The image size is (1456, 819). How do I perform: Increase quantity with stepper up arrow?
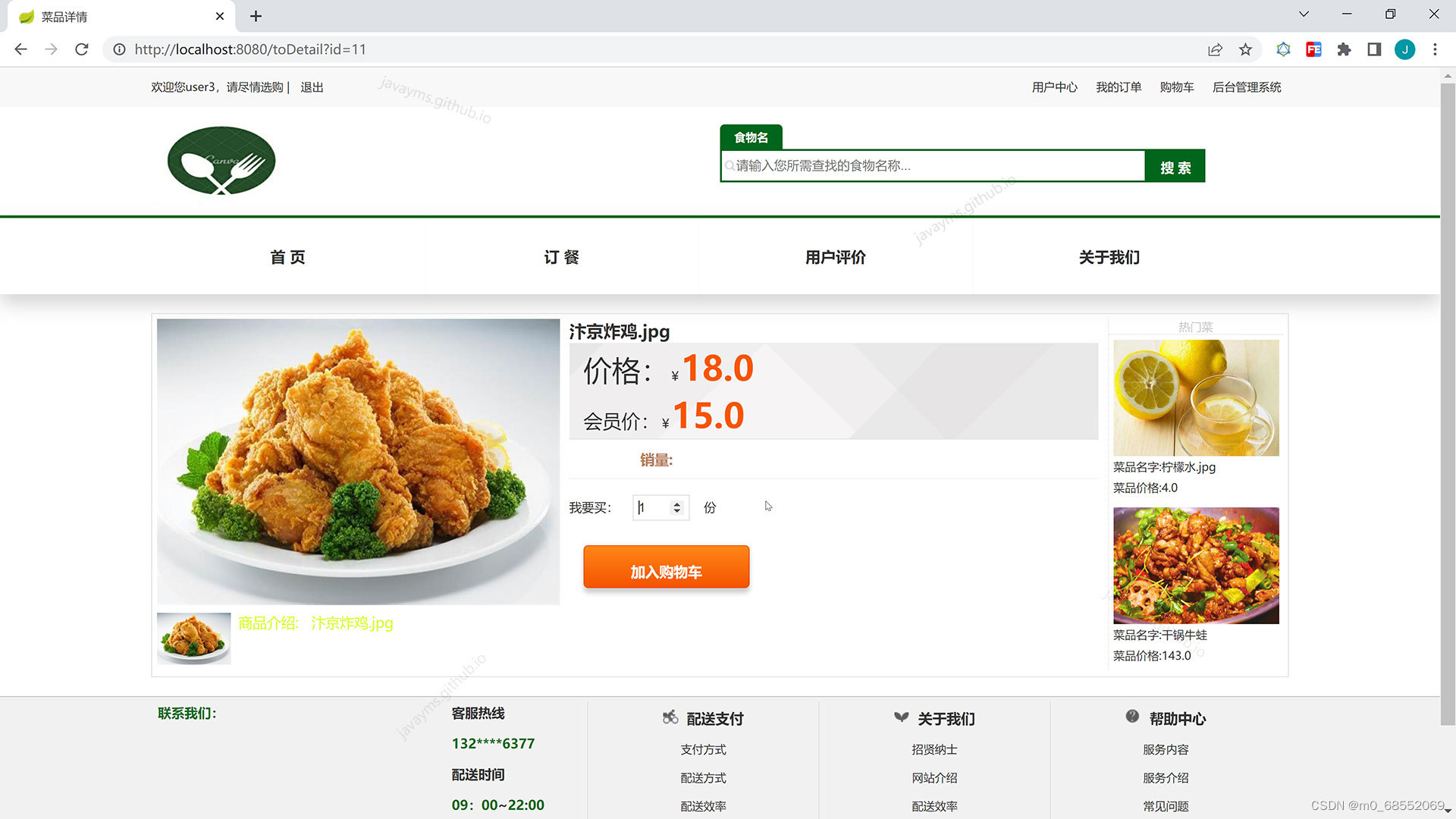point(677,504)
